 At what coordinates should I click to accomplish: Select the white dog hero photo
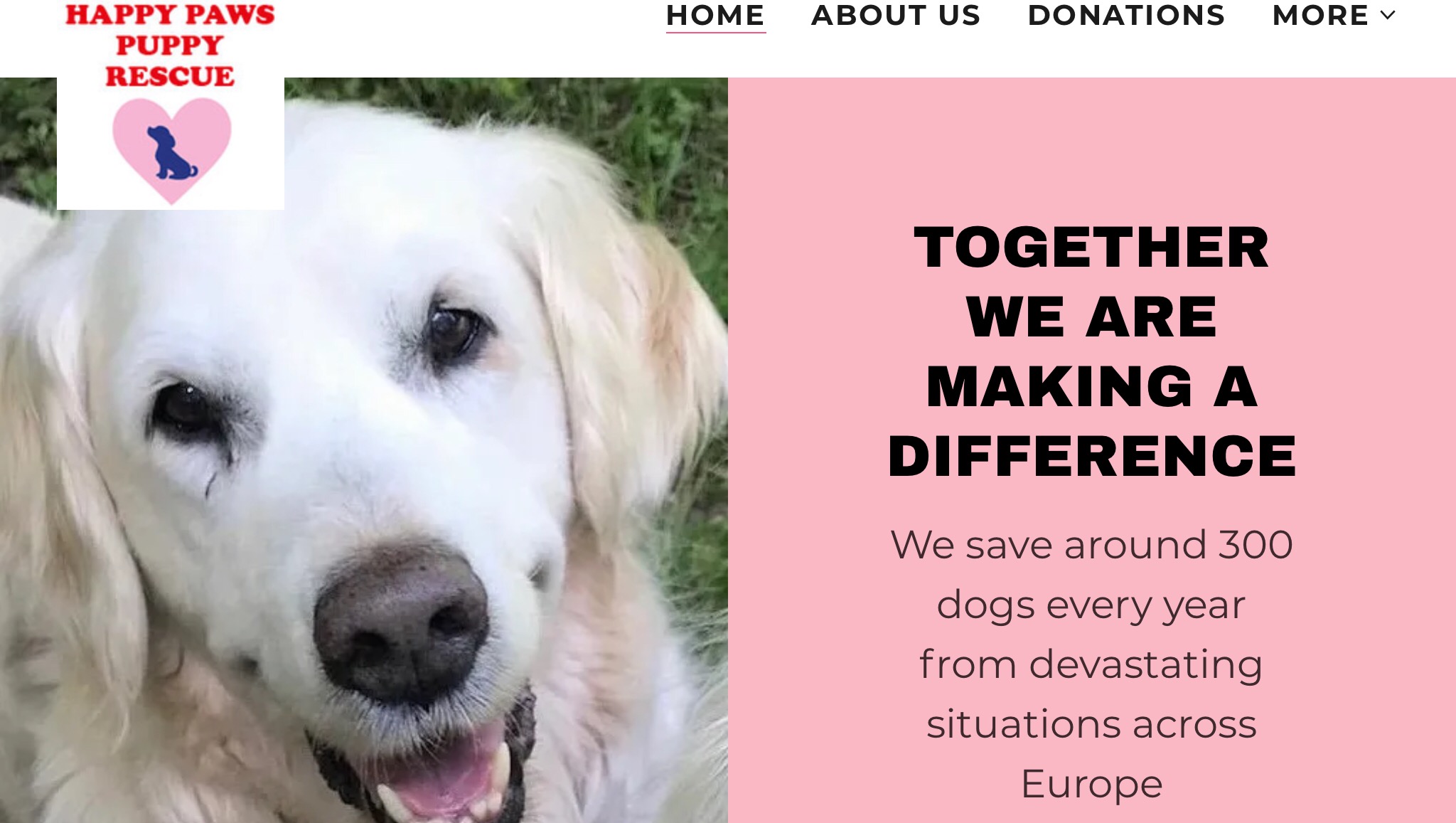pyautogui.click(x=364, y=450)
